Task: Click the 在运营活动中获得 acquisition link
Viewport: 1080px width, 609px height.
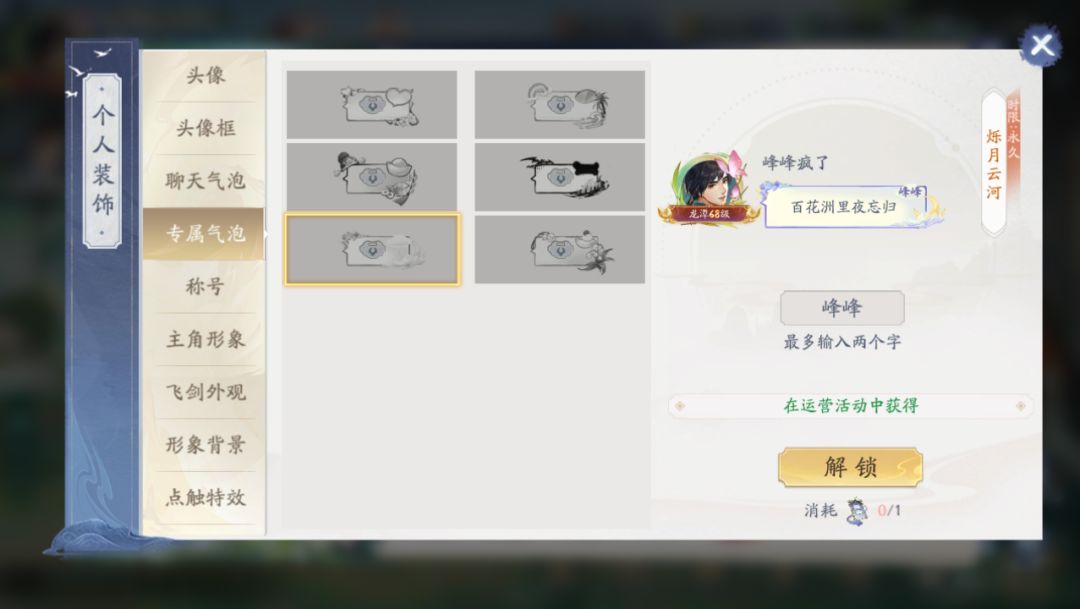Action: [x=851, y=405]
